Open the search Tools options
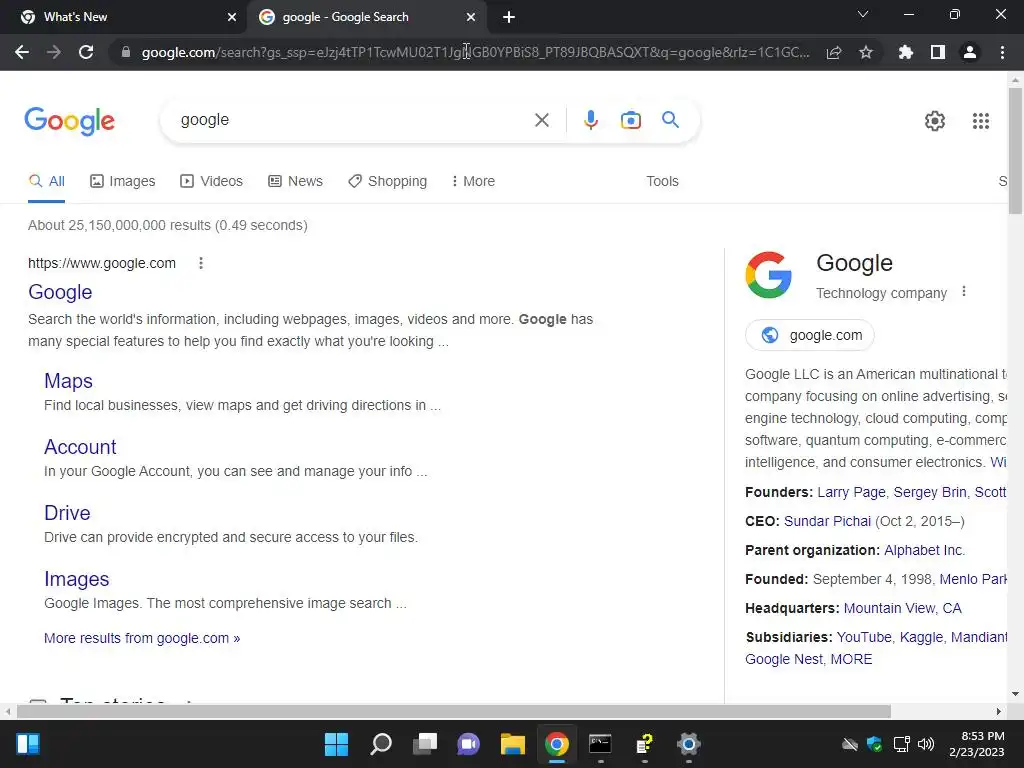Image resolution: width=1024 pixels, height=768 pixels. (x=662, y=182)
